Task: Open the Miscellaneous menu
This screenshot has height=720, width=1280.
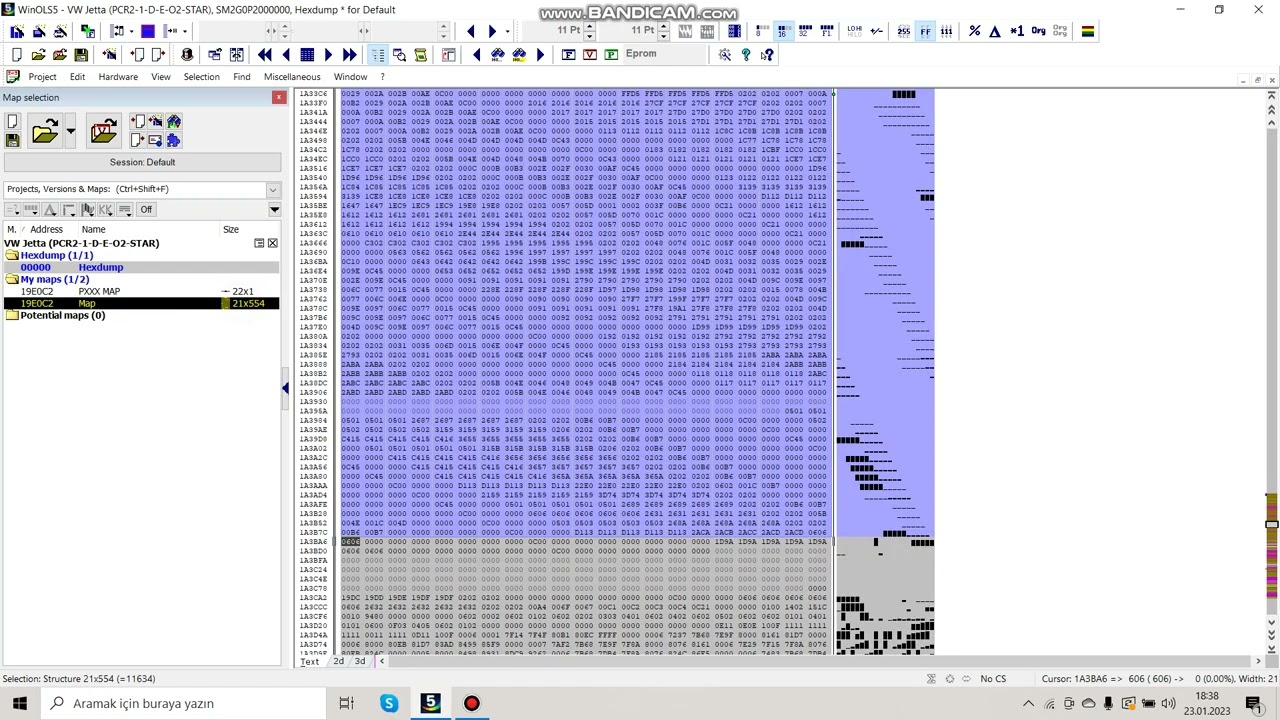Action: pos(292,77)
